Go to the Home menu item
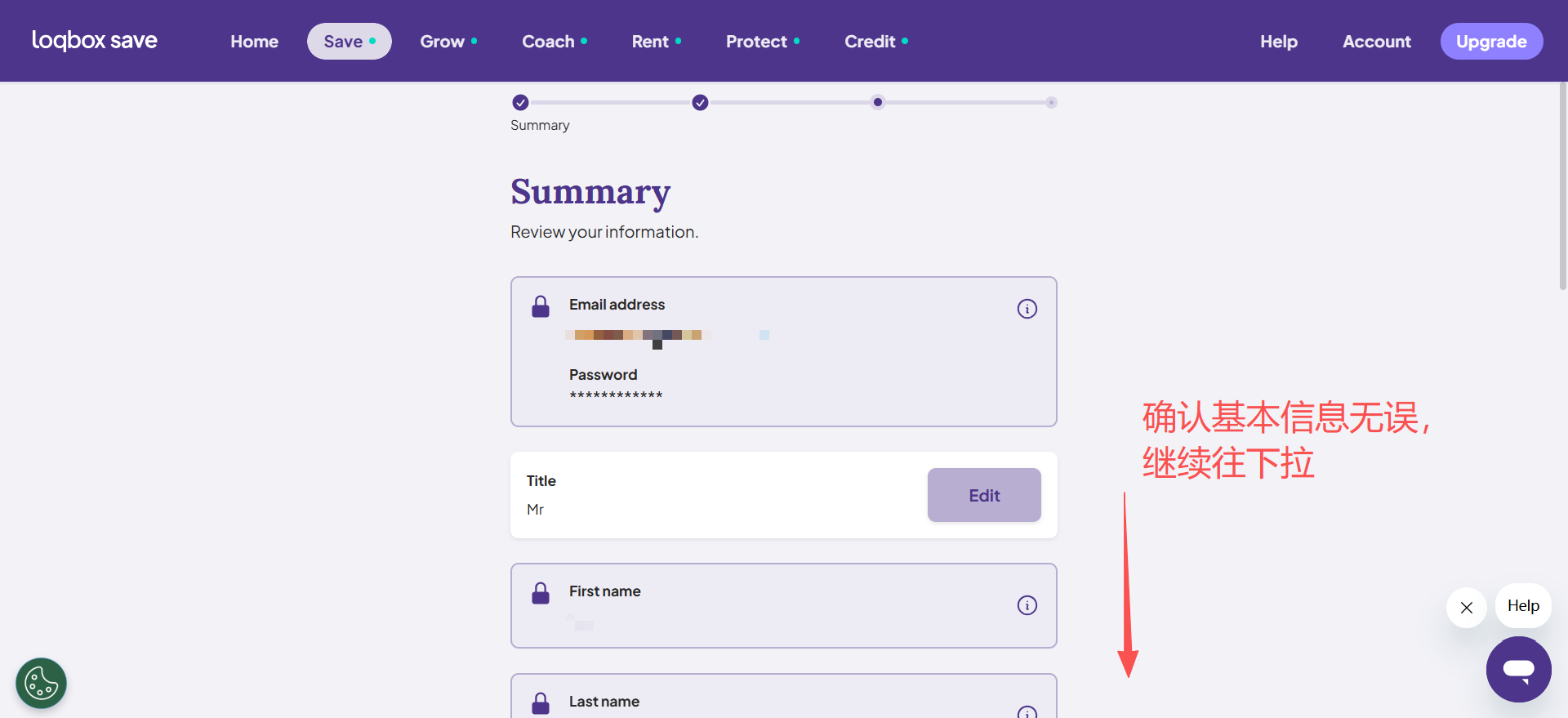Screen dimensions: 1568x718 [254, 42]
